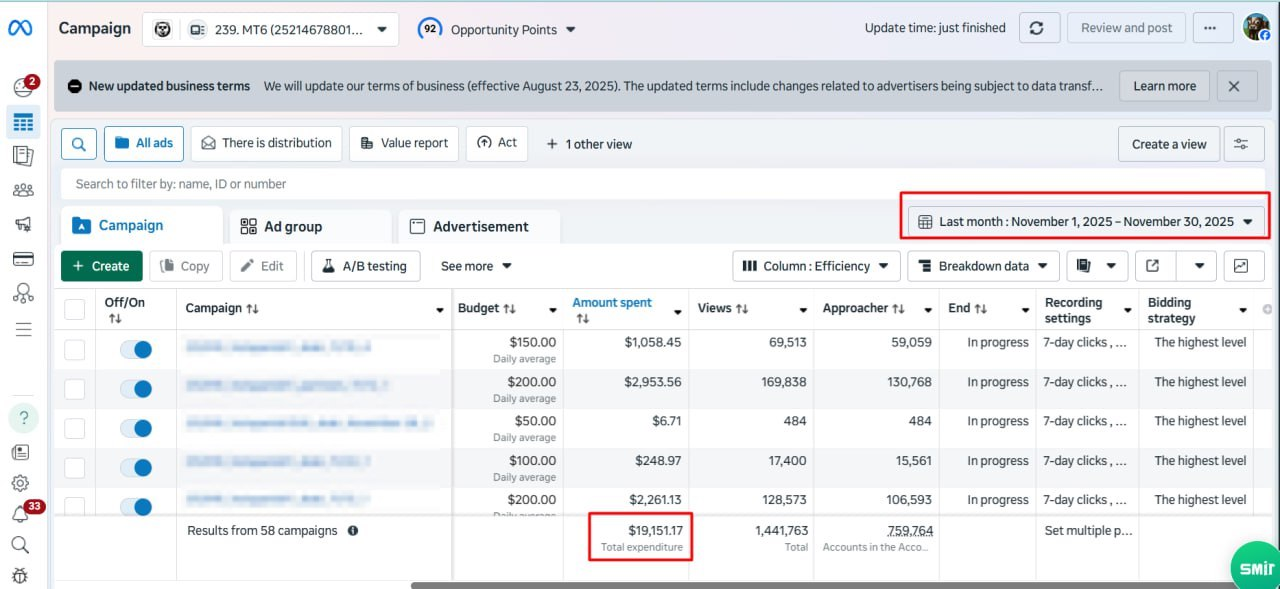Image resolution: width=1280 pixels, height=589 pixels.
Task: Open the chart view icon in toolbar
Action: tap(1241, 266)
